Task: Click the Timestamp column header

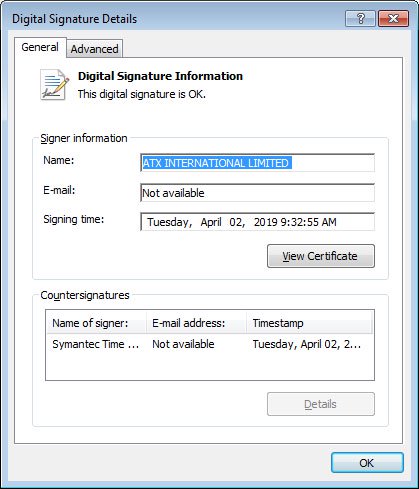Action: pos(309,323)
